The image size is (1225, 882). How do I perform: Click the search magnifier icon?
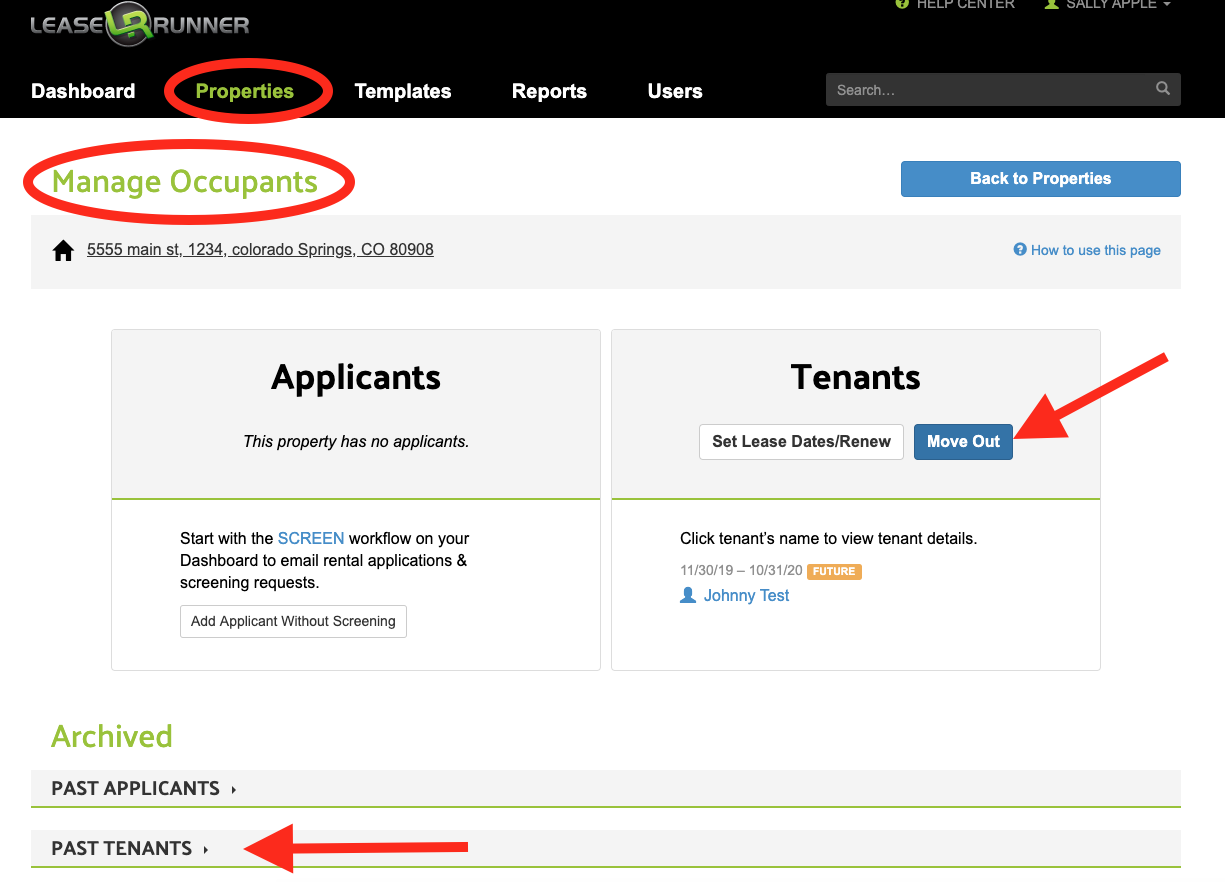(x=1163, y=89)
